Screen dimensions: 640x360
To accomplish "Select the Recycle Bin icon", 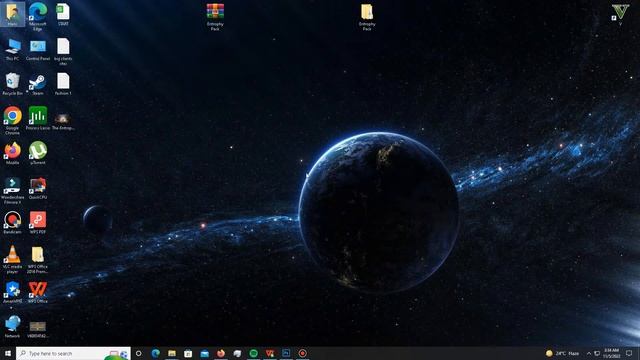I will [x=12, y=84].
